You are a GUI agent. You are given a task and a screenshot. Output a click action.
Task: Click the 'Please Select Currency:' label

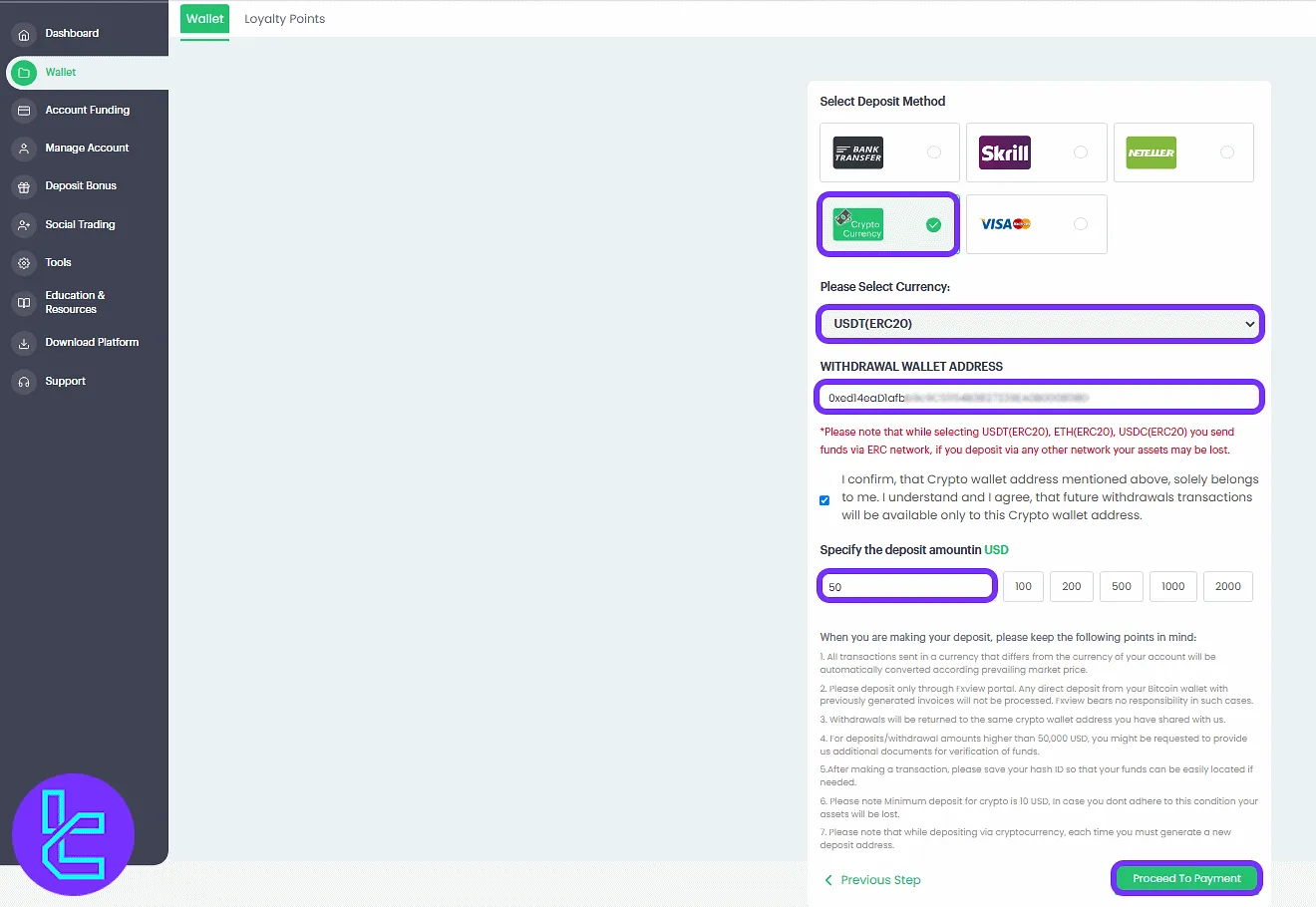[x=885, y=287]
